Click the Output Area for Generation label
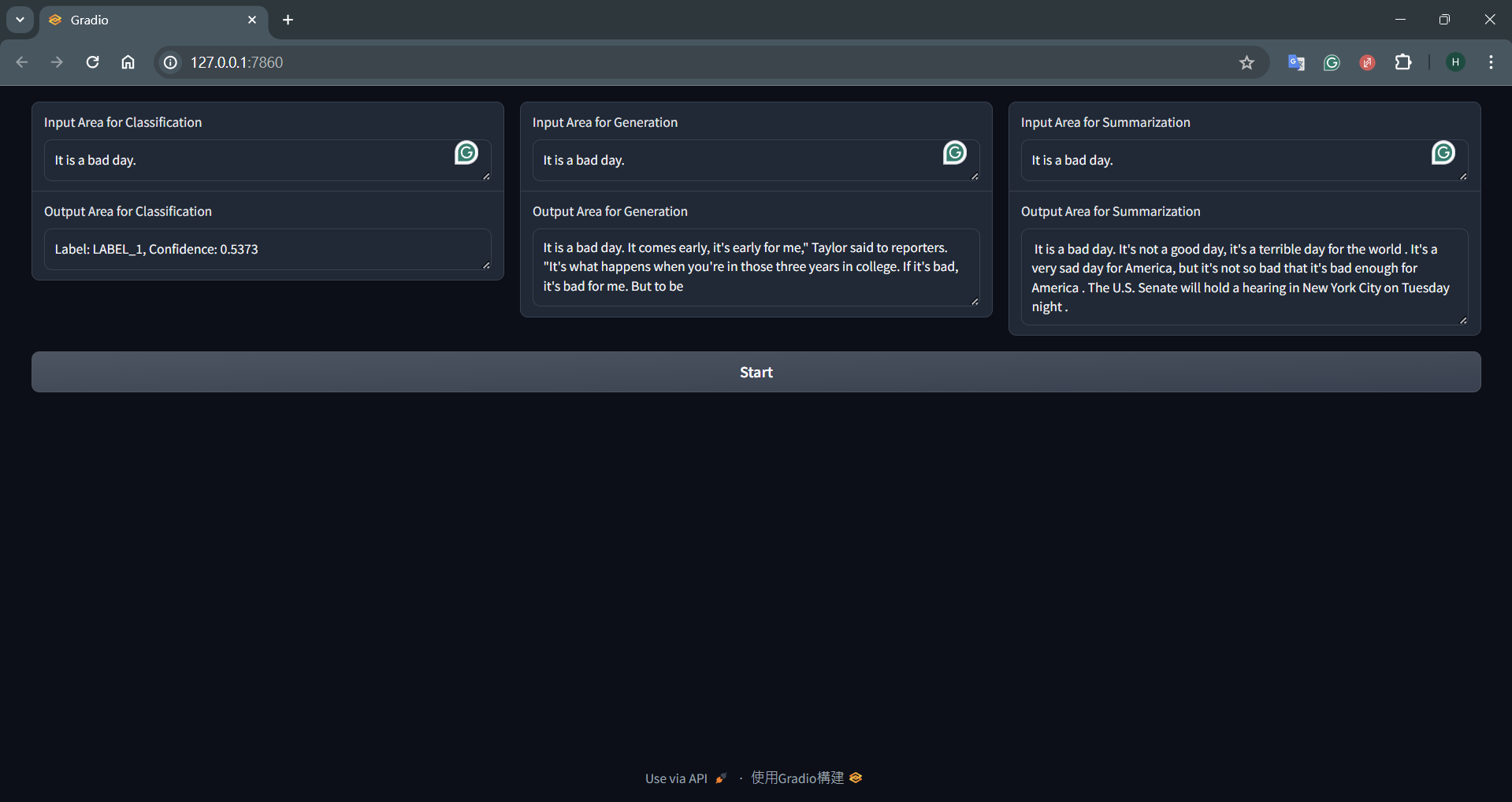Viewport: 1512px width, 802px height. 610,211
